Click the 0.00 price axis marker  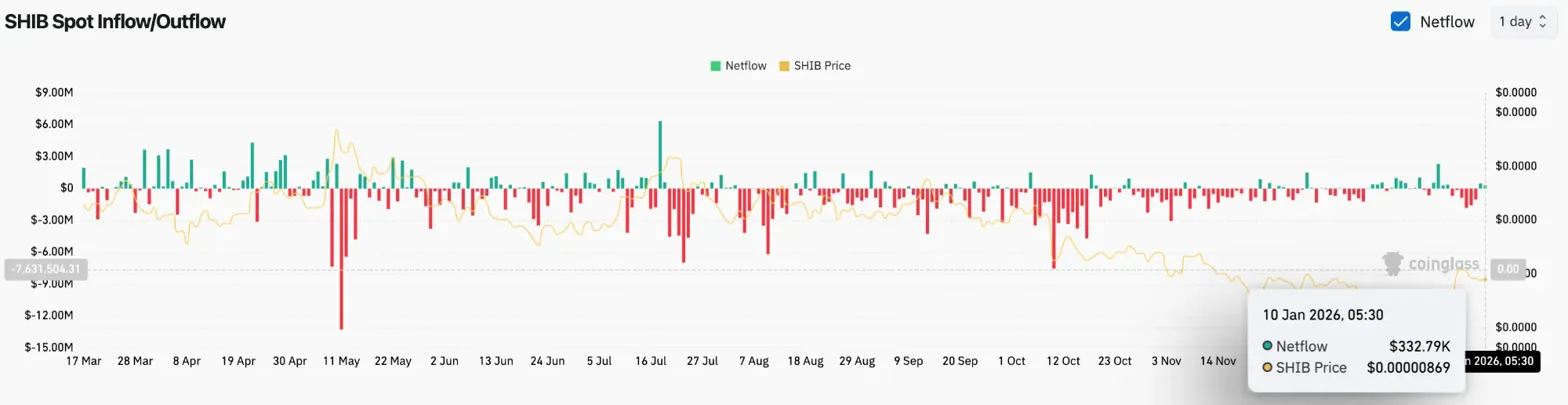tap(1507, 269)
